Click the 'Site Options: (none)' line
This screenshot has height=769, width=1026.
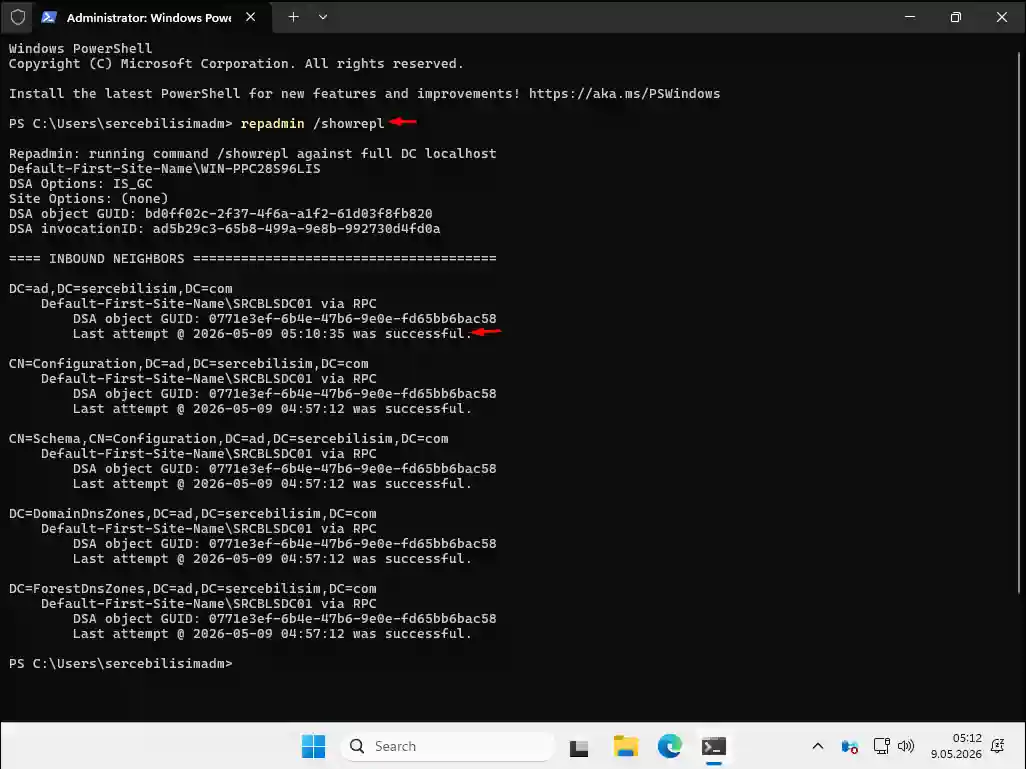tap(88, 199)
